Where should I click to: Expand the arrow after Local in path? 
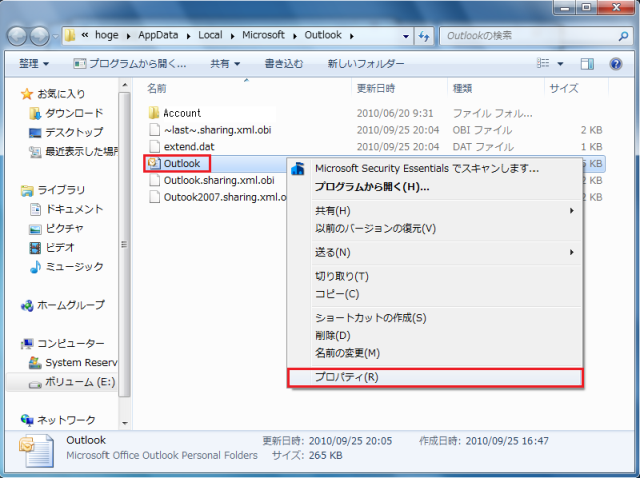pos(232,36)
